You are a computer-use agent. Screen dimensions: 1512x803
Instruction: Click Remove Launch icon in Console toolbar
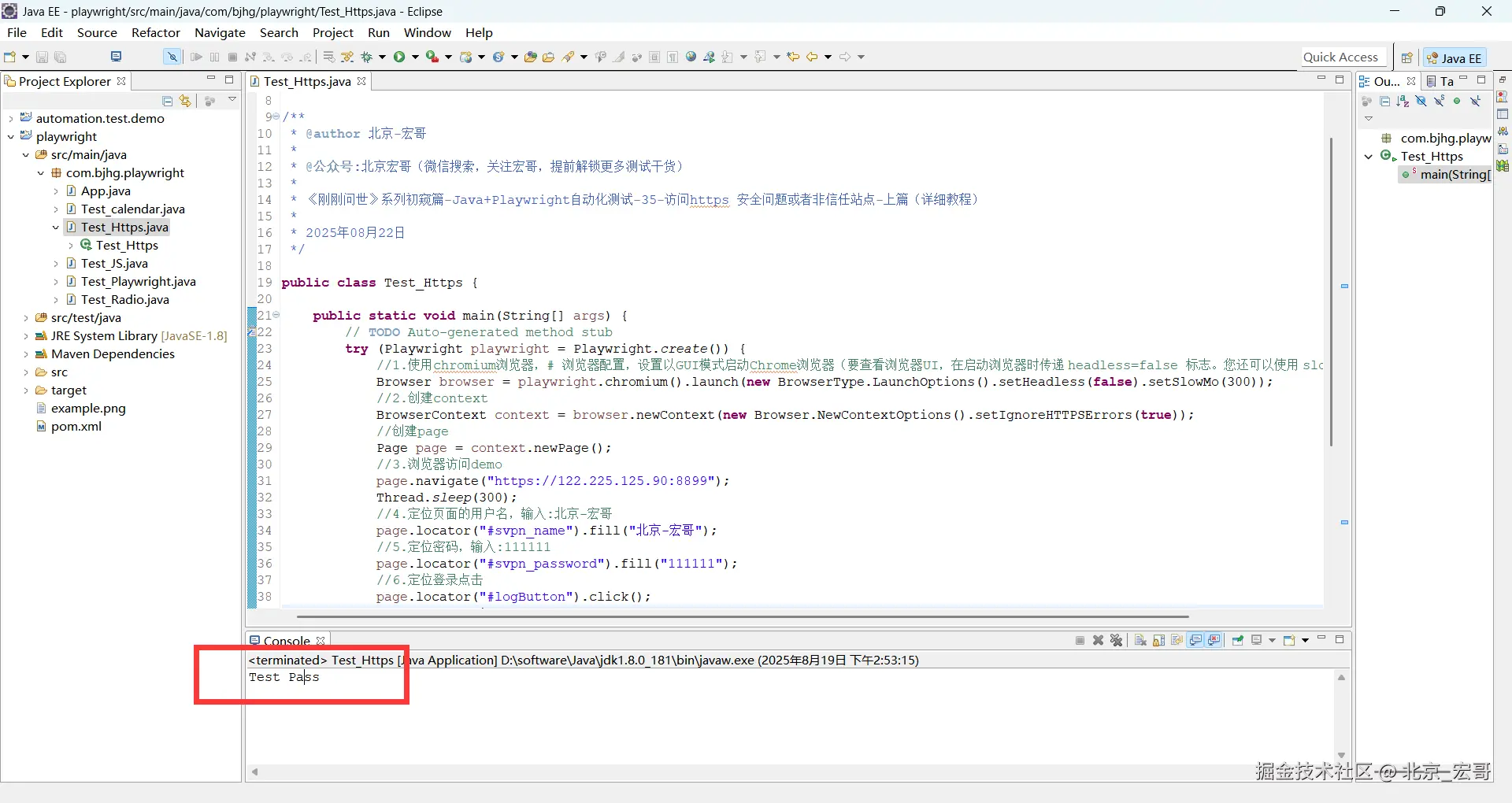click(x=1099, y=640)
